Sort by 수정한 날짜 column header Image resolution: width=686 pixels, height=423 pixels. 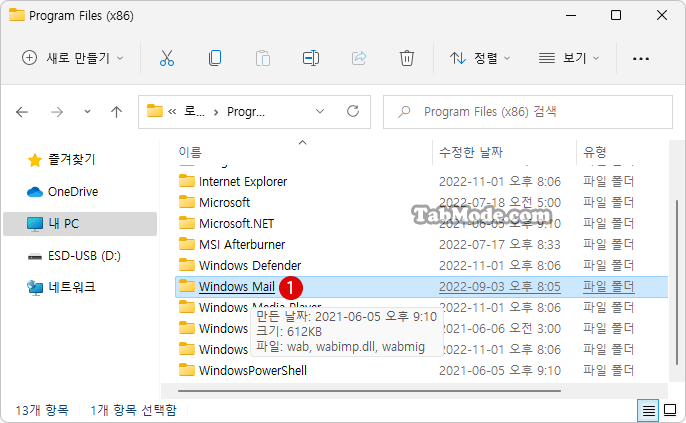point(471,152)
